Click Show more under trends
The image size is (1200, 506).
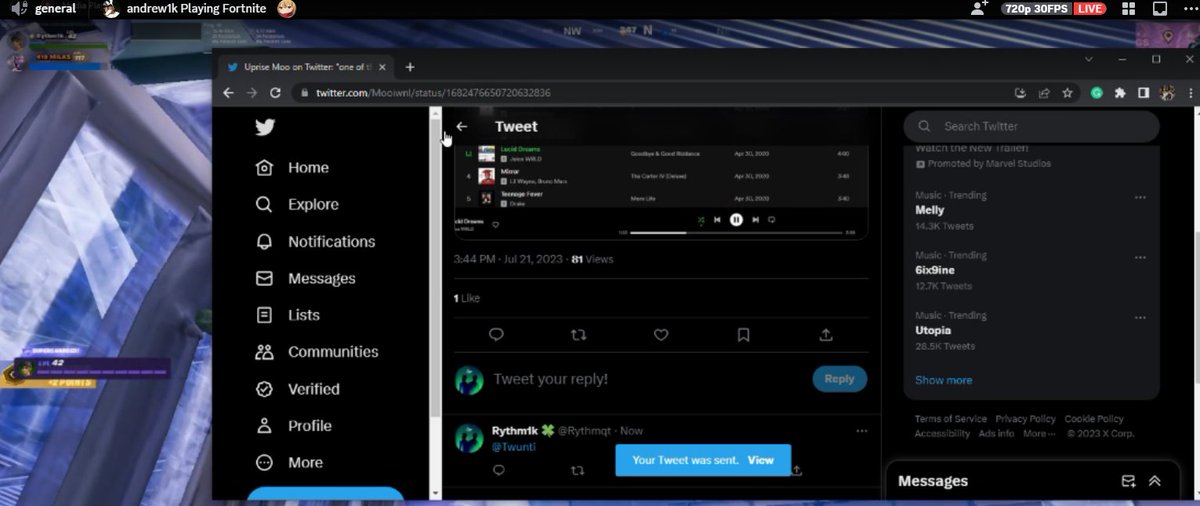tap(943, 380)
